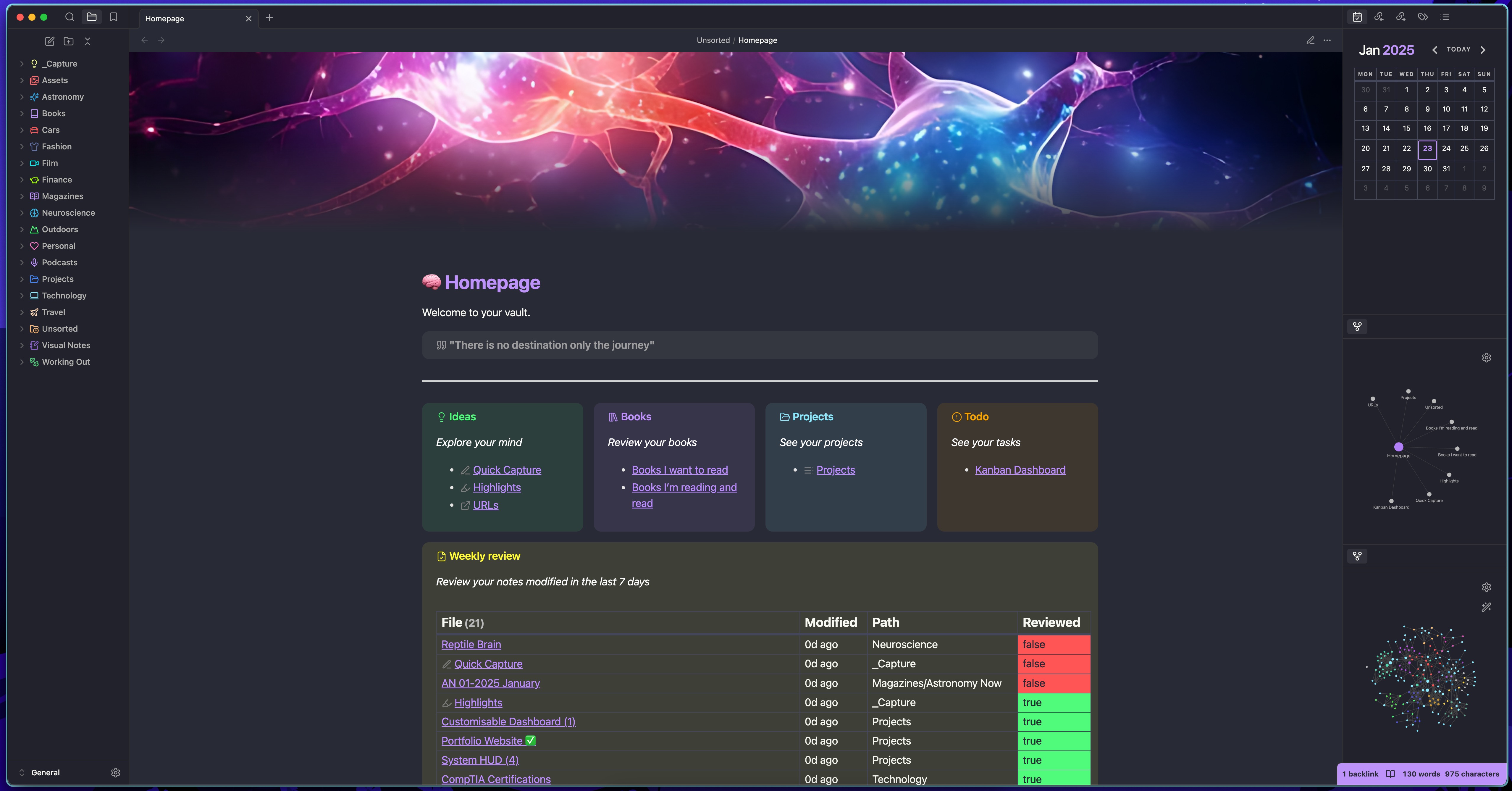Image resolution: width=1512 pixels, height=791 pixels.
Task: Click the TODAY button in calendar
Action: 1458,50
